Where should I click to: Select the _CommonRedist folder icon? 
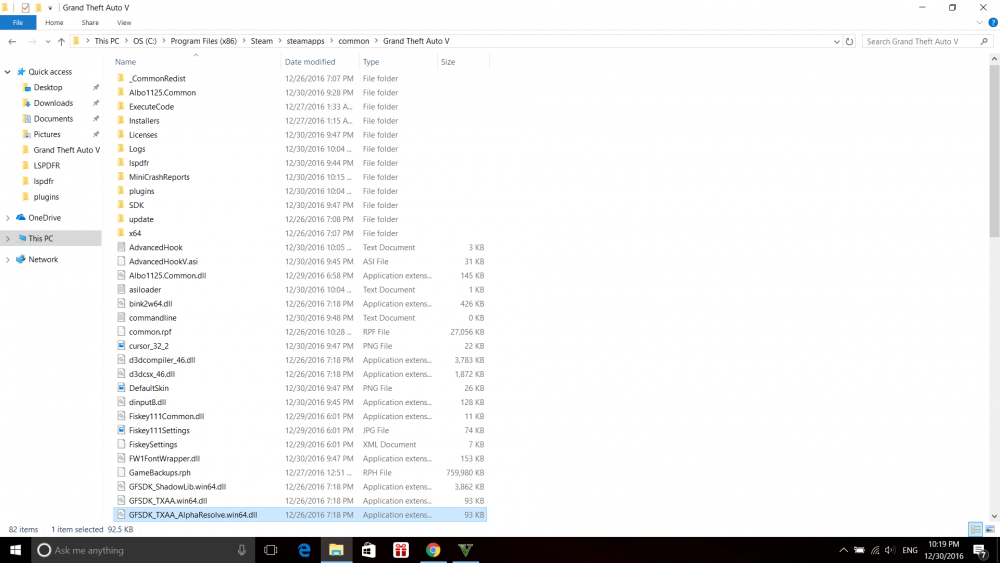pyautogui.click(x=121, y=78)
